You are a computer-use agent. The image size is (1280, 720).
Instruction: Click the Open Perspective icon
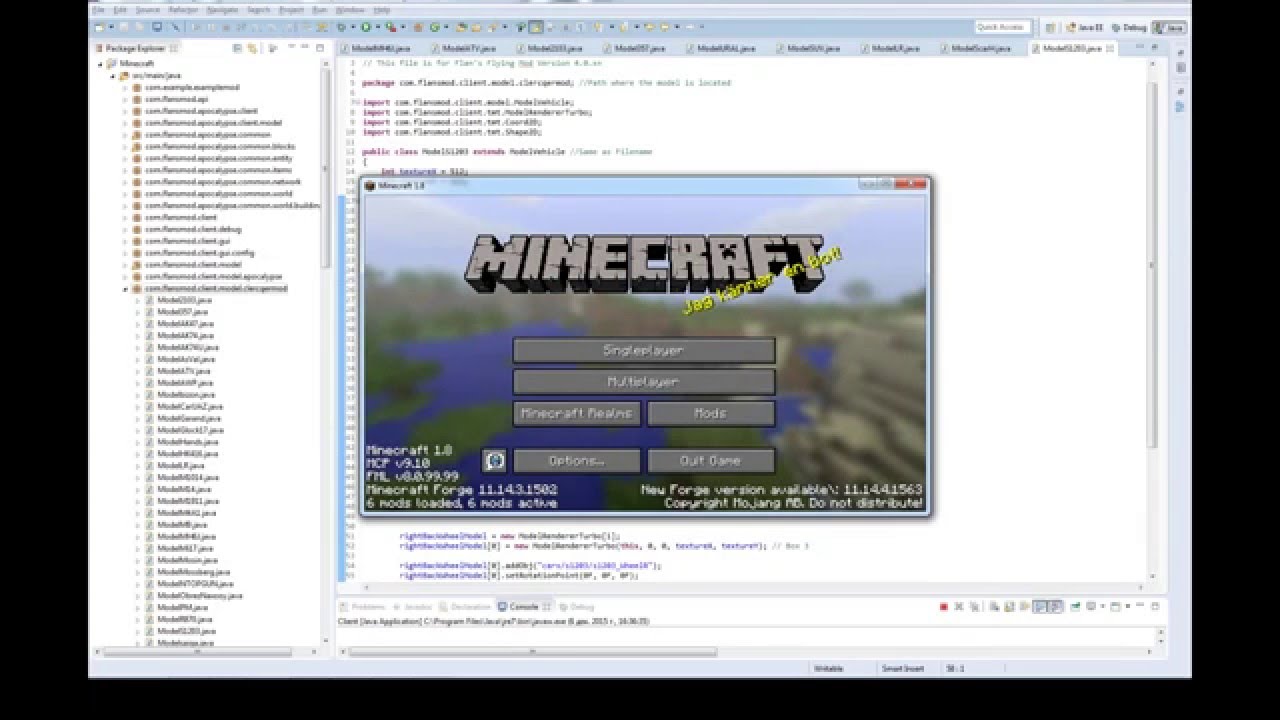1050,27
